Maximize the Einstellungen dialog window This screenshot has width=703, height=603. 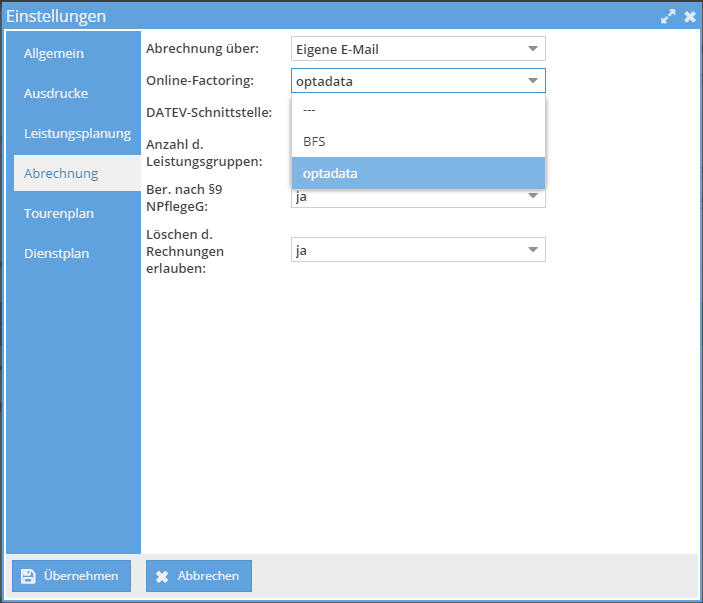point(668,16)
